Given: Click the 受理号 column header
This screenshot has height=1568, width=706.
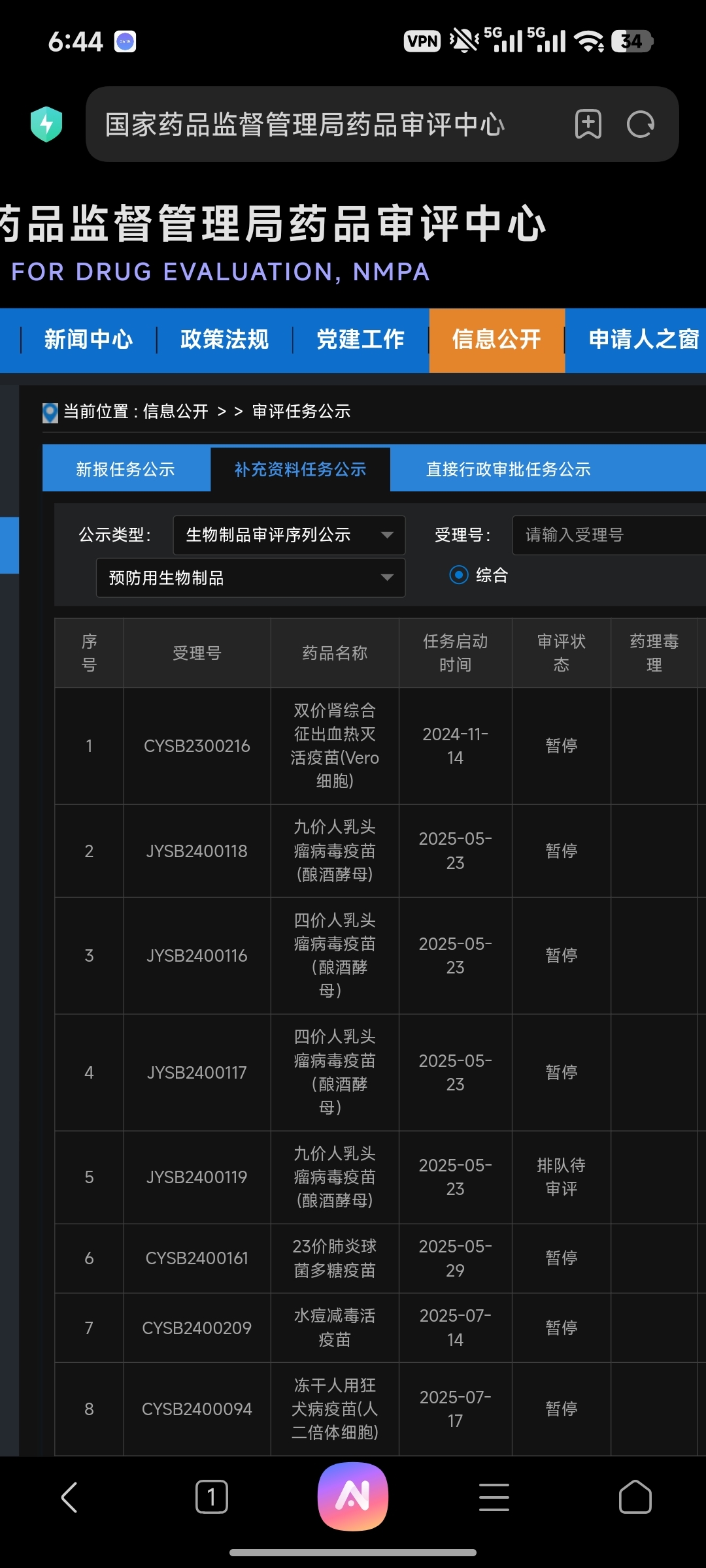Looking at the screenshot, I should (x=197, y=653).
